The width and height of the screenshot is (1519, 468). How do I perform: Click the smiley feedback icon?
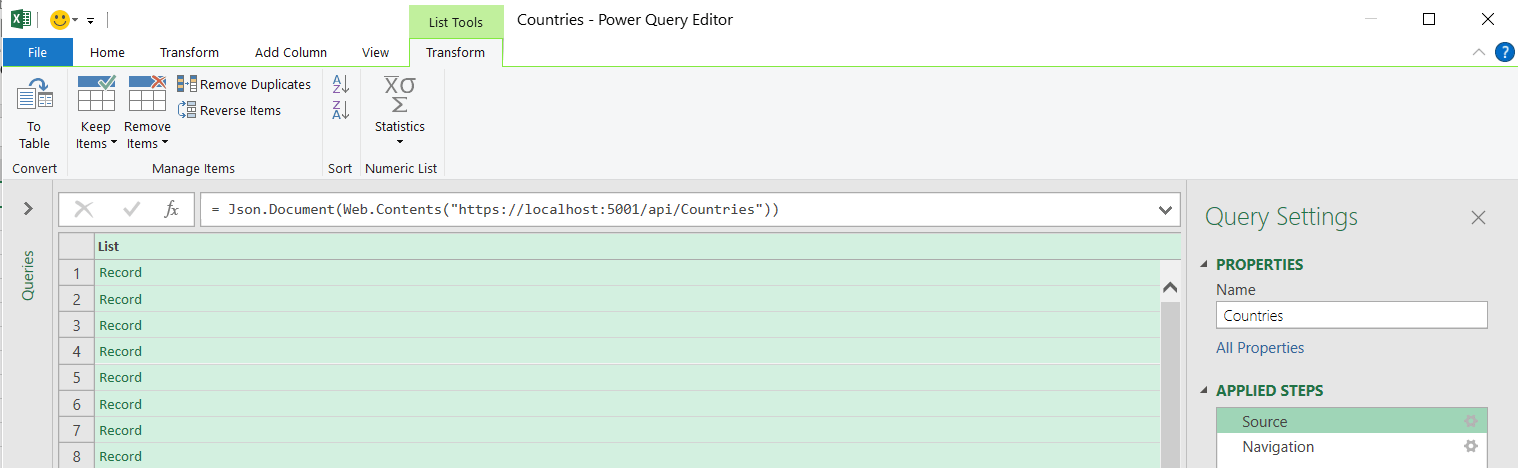pyautogui.click(x=60, y=20)
